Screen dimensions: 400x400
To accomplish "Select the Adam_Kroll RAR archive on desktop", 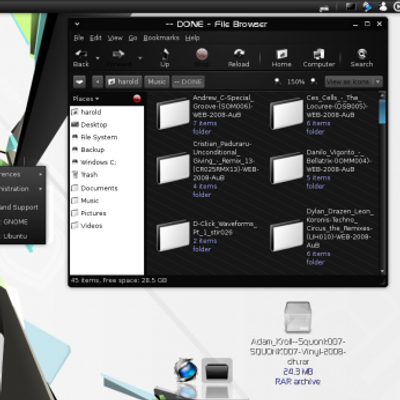I will 298,318.
